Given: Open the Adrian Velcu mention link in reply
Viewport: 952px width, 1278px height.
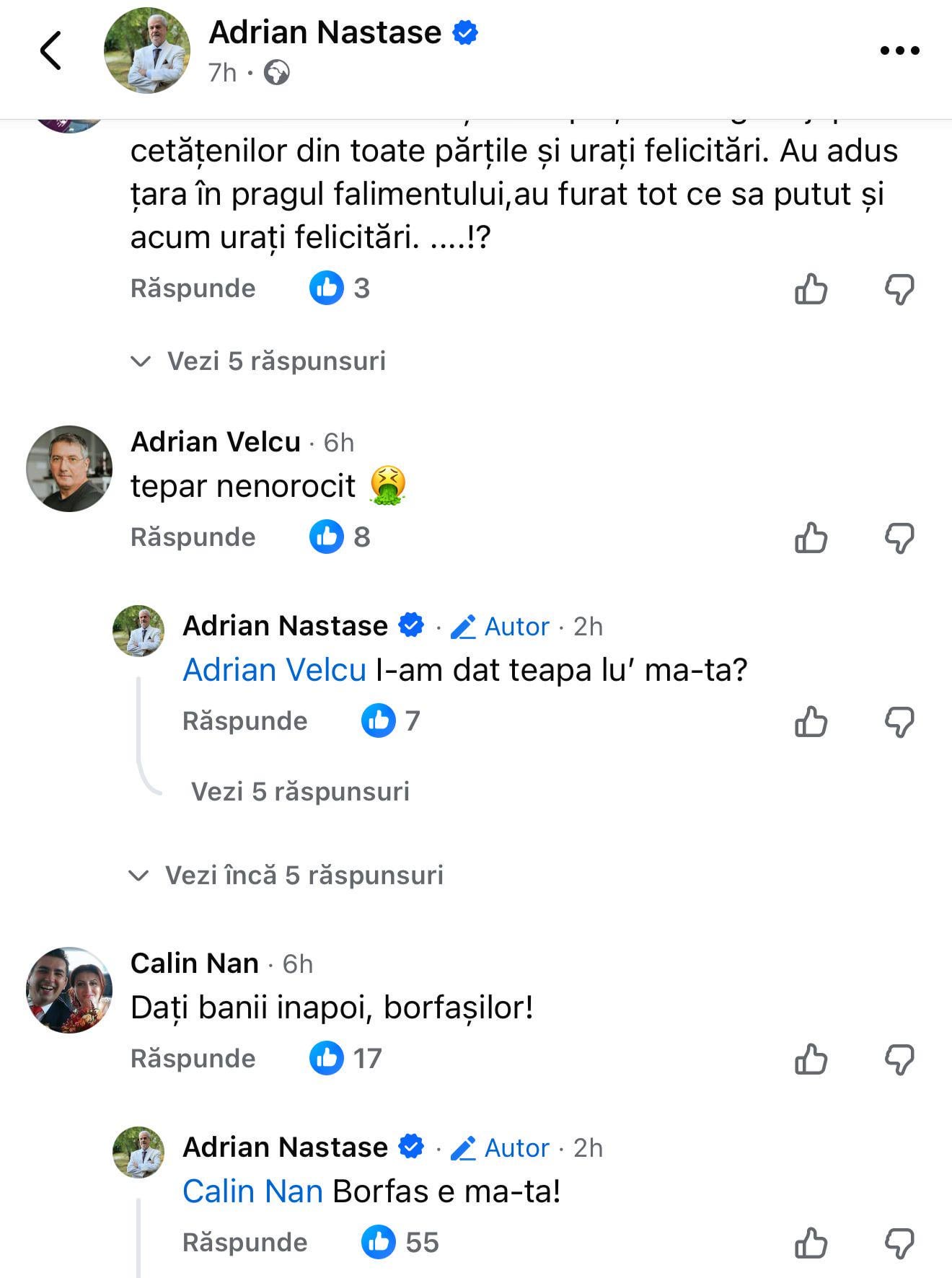Looking at the screenshot, I should pos(274,670).
